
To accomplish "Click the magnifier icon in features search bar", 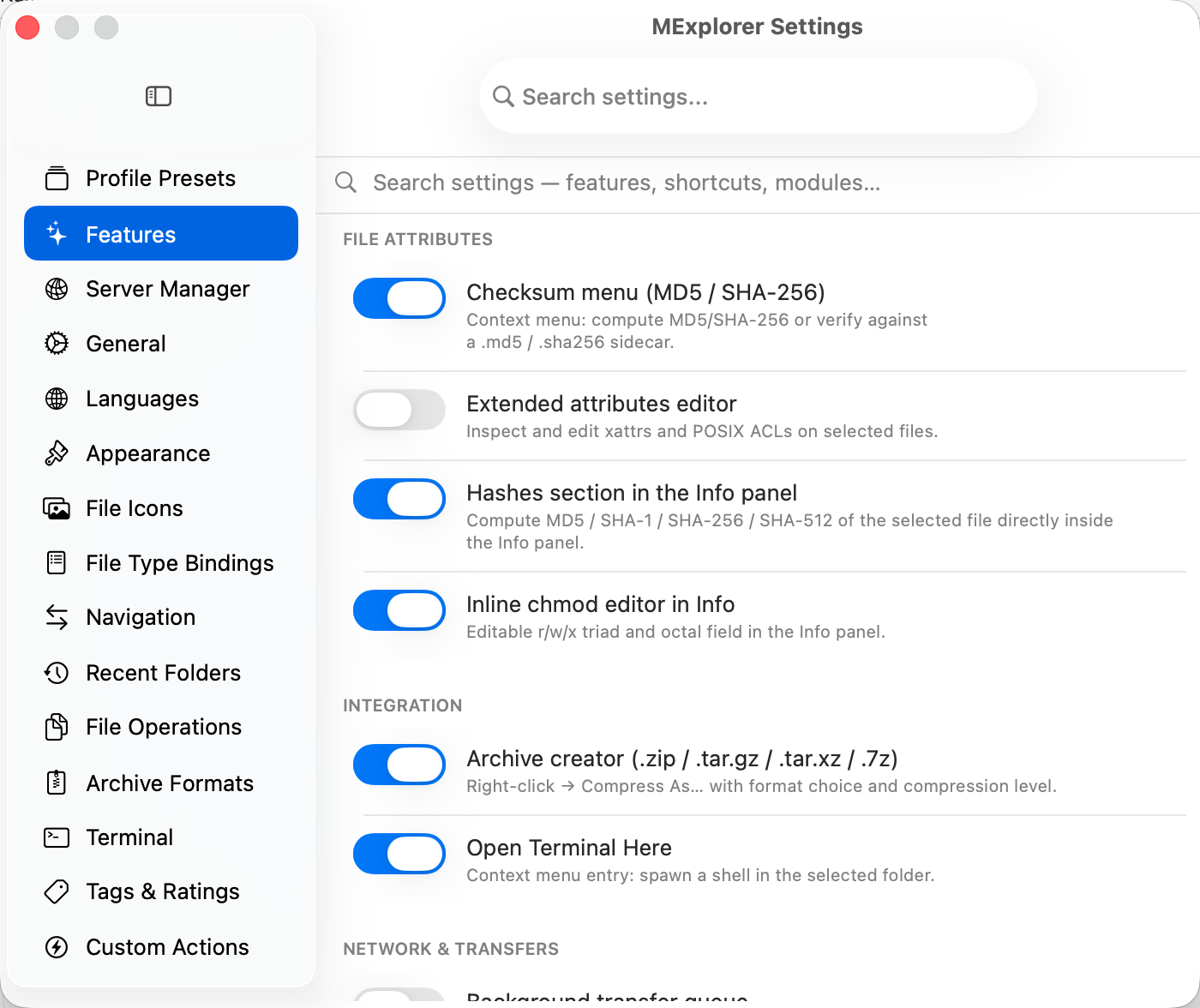I will click(346, 183).
